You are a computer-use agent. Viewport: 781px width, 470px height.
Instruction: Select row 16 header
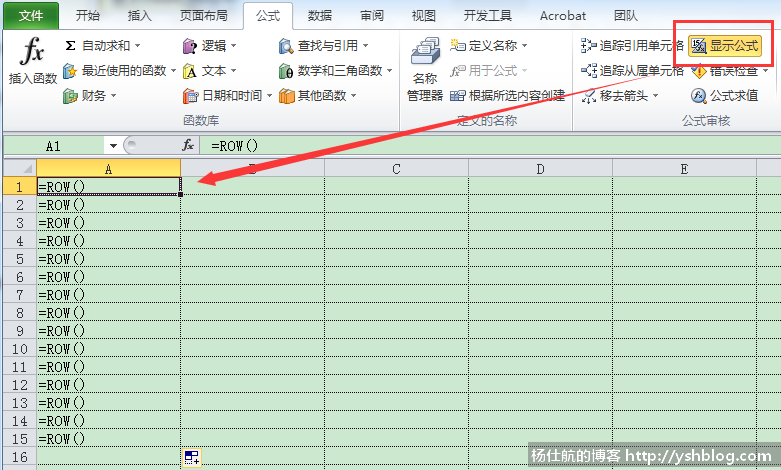[20, 457]
